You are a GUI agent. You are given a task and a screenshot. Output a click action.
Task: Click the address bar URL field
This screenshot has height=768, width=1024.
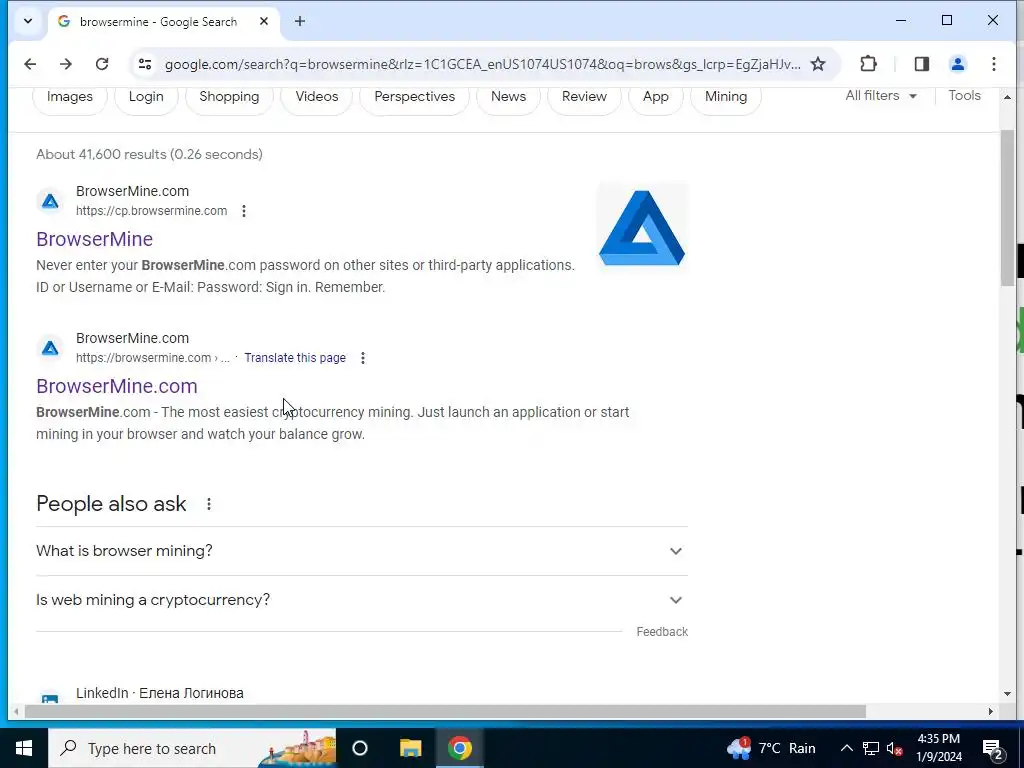click(483, 64)
